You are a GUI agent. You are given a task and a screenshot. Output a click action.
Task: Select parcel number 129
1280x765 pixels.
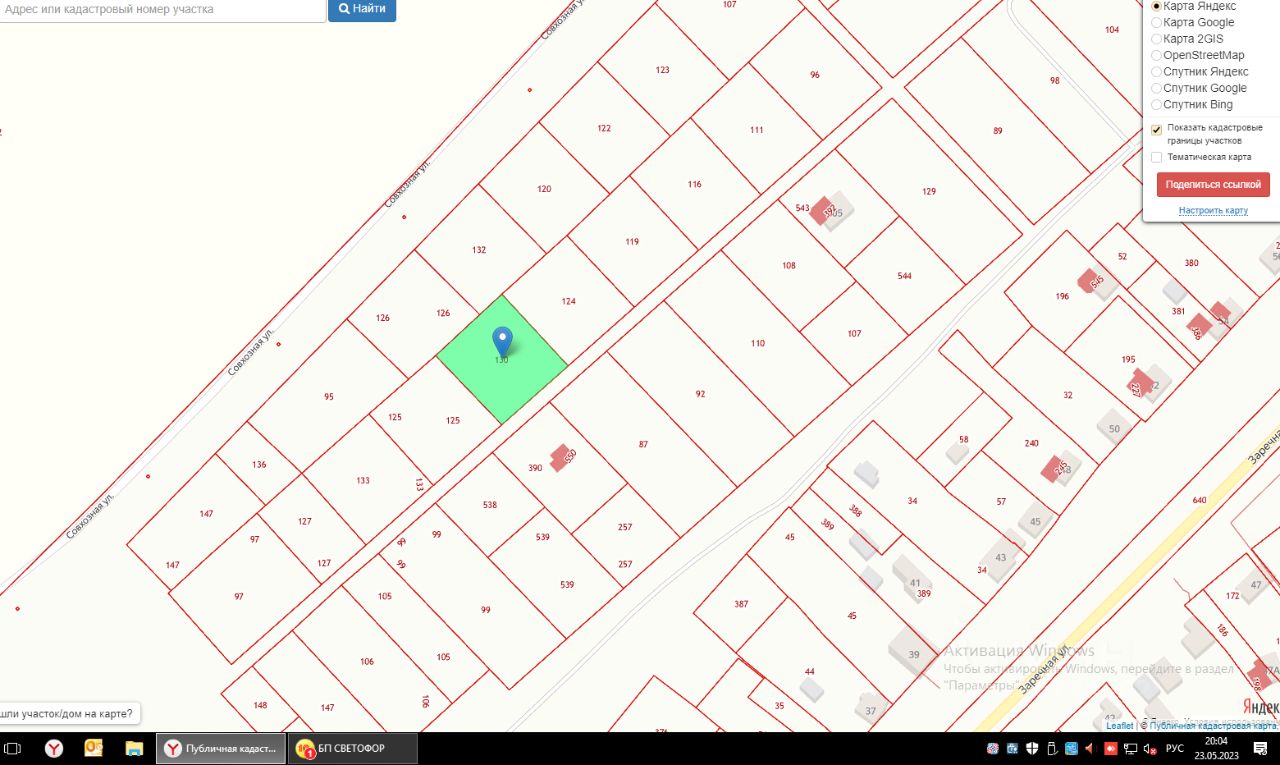point(929,191)
